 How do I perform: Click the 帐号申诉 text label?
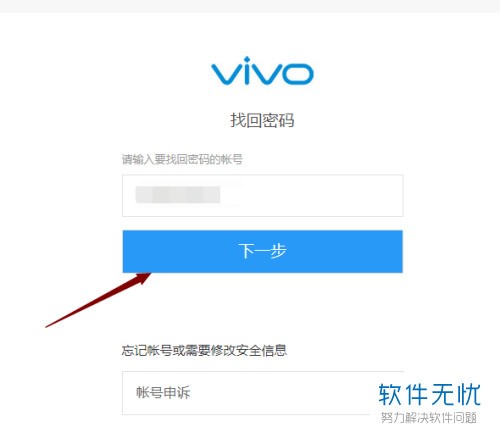pyautogui.click(x=163, y=392)
